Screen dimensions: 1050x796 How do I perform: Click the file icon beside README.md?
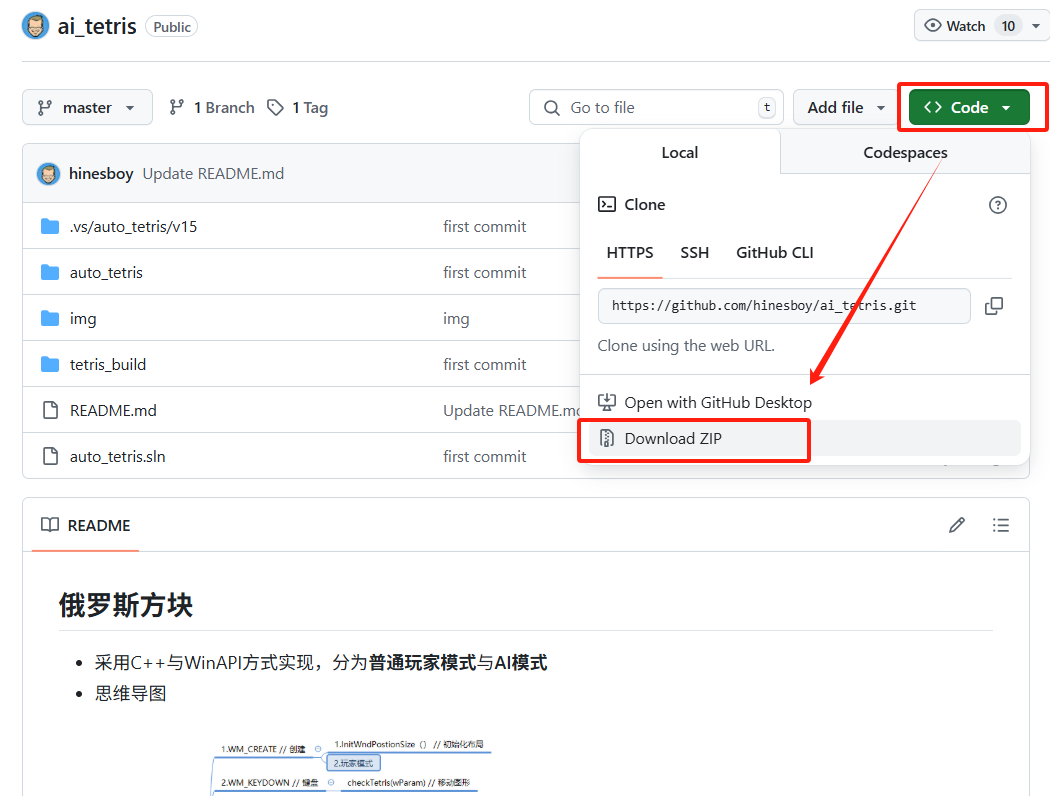(x=50, y=410)
